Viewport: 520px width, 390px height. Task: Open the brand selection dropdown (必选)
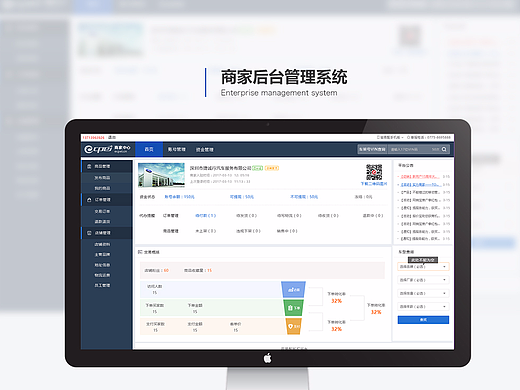423,267
